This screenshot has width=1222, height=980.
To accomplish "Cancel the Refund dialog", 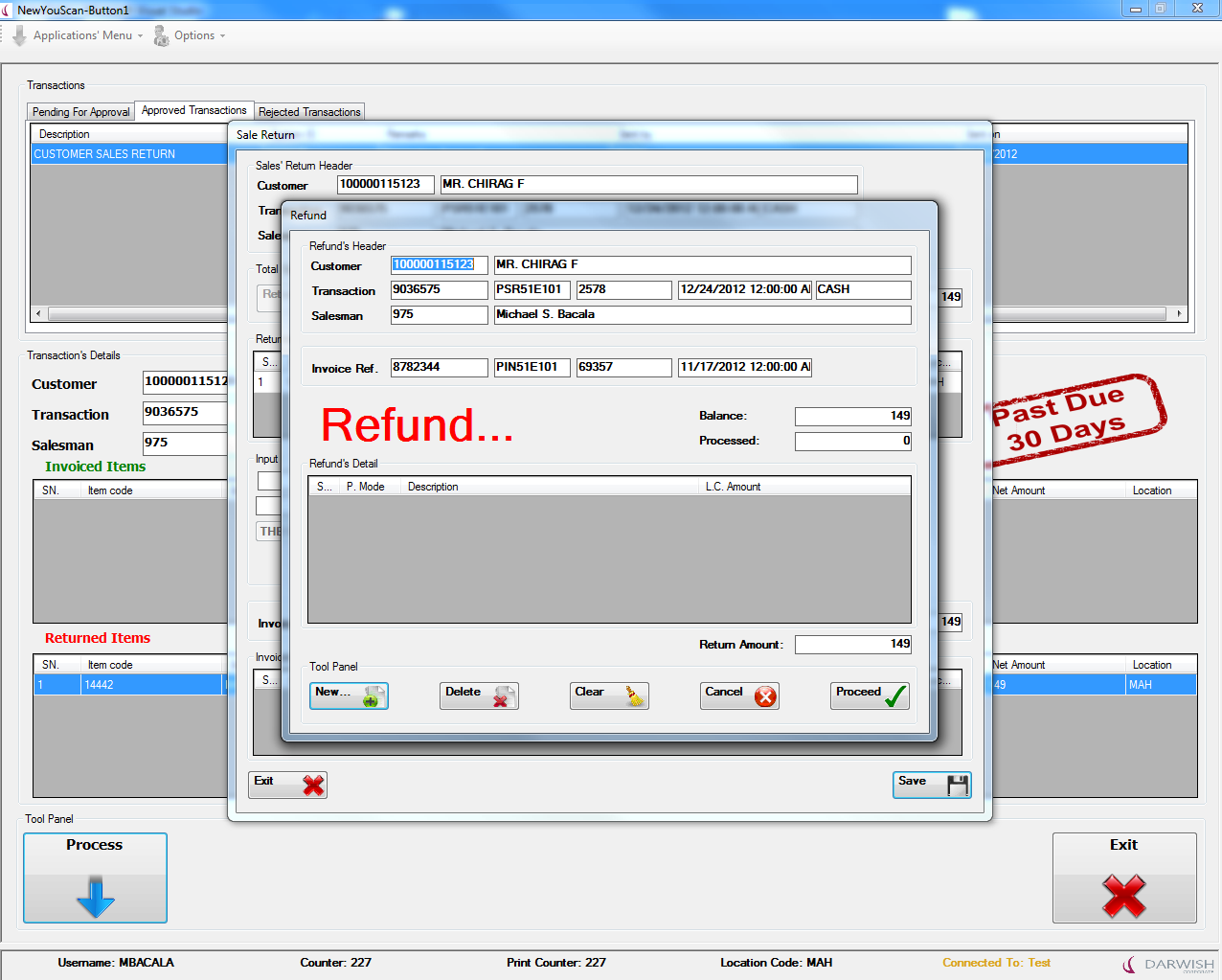I will (739, 695).
